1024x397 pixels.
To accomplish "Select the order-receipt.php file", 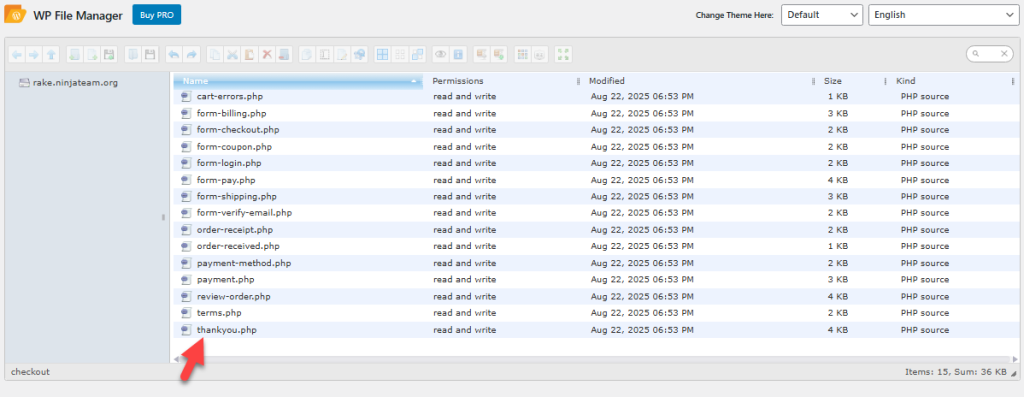I will tap(595, 230).
